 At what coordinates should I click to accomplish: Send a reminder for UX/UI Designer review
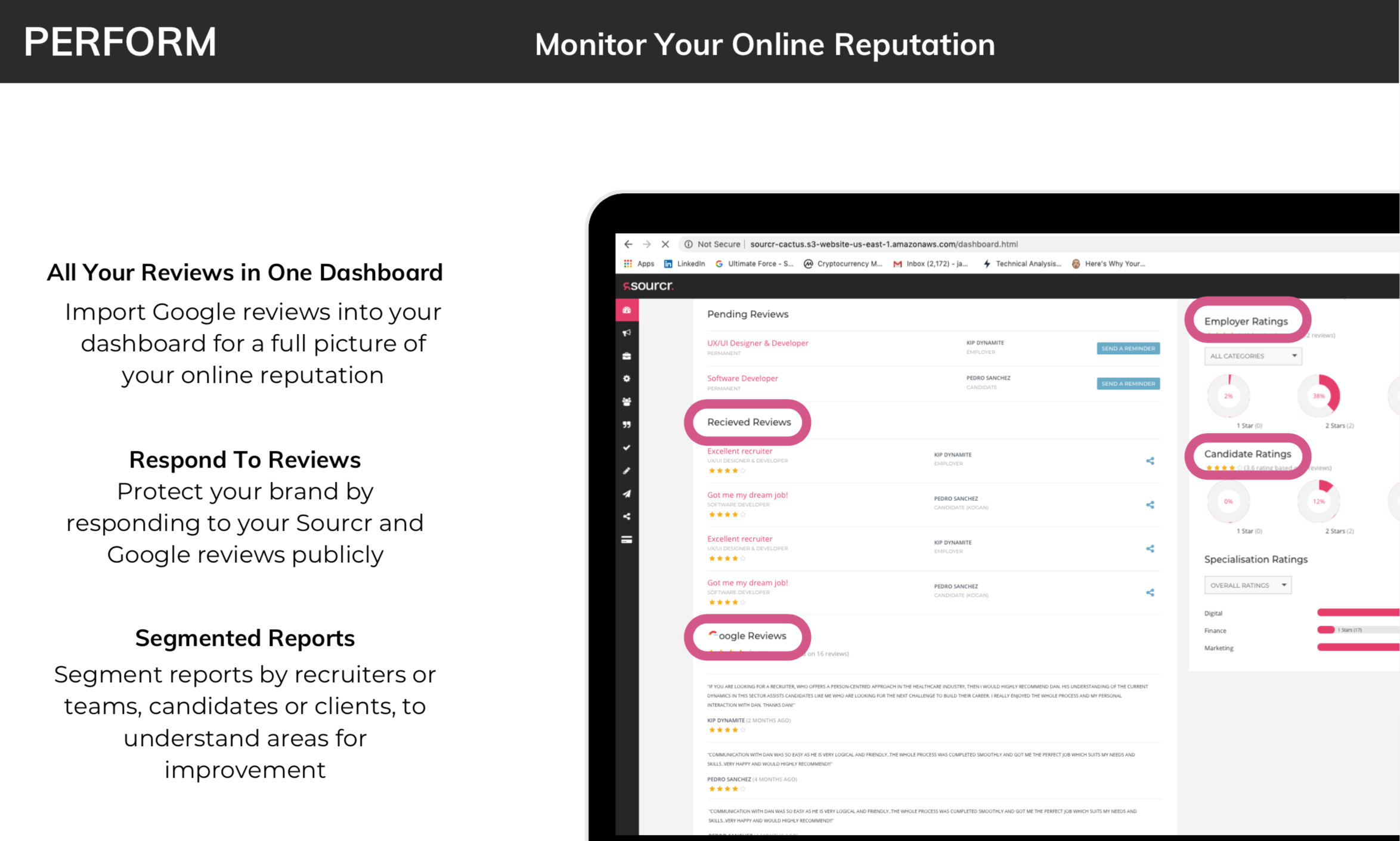[1128, 348]
